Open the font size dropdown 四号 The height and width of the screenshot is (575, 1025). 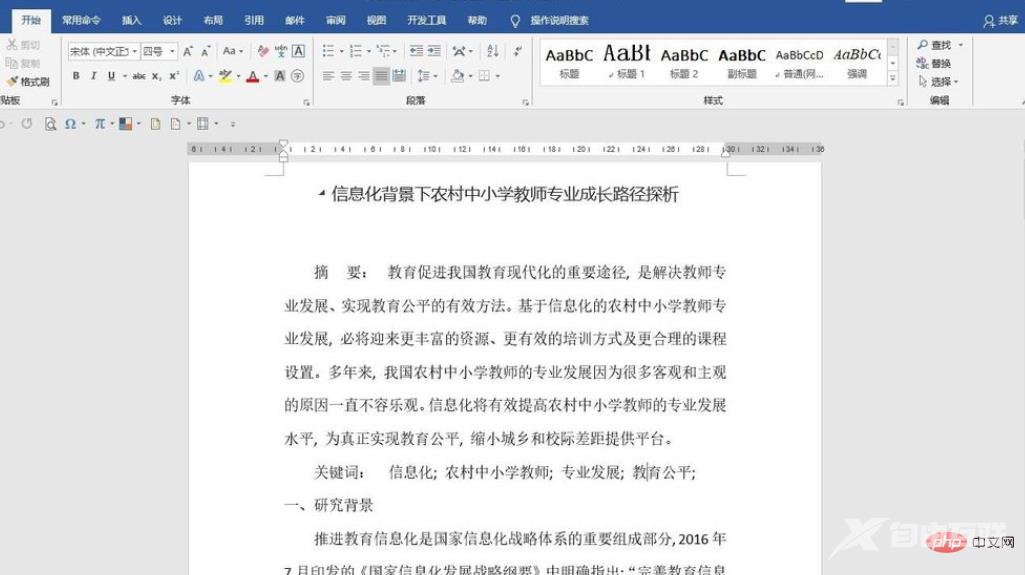[158, 51]
